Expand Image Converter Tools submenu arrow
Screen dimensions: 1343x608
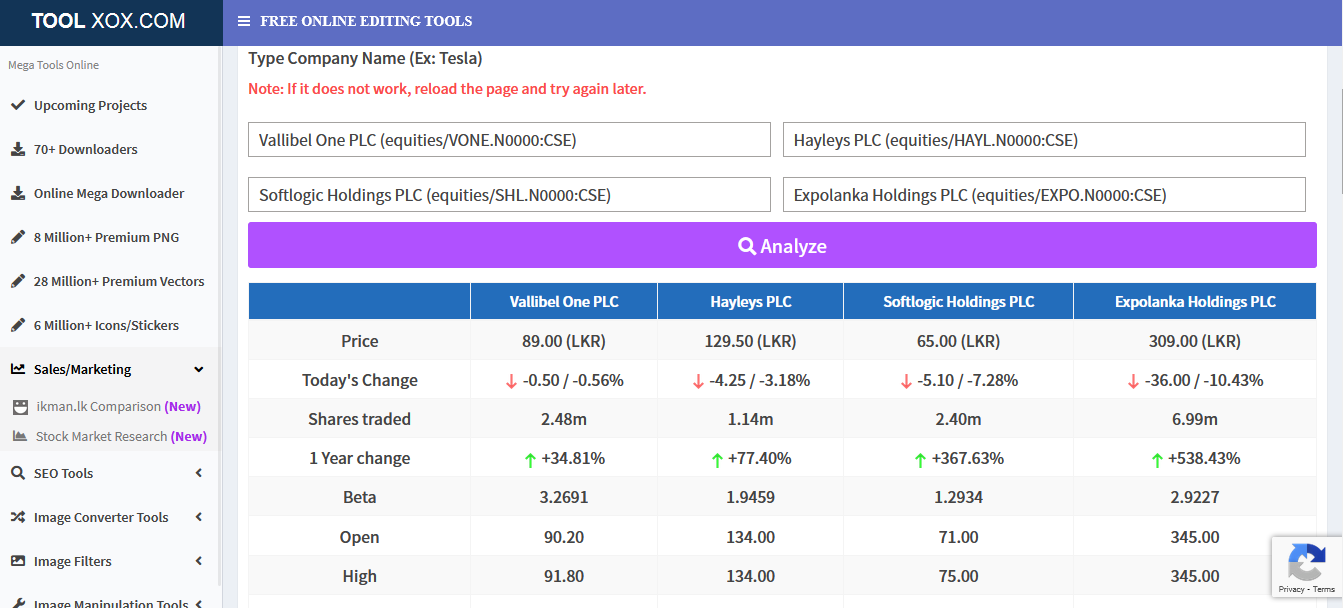[198, 517]
